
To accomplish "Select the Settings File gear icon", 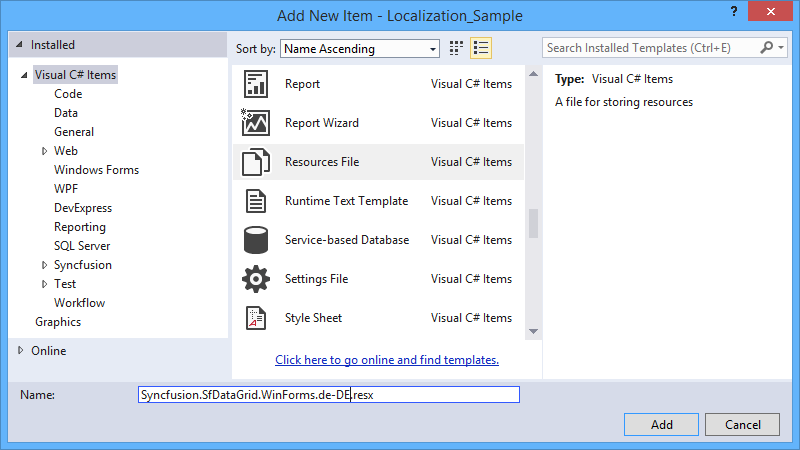I will click(256, 279).
